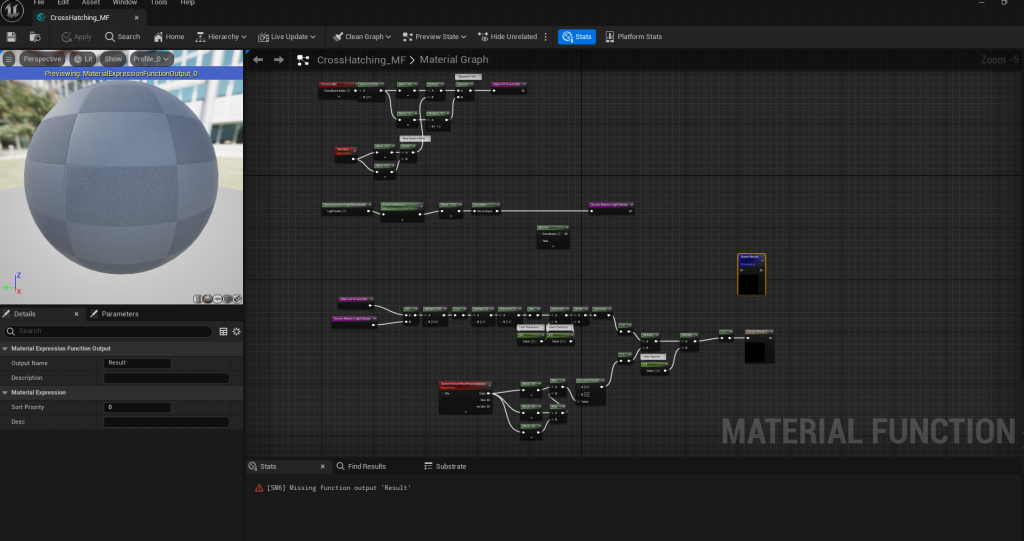The image size is (1024, 541).
Task: Click CrossHatching_MF in the graph breadcrumb
Action: pos(361,59)
